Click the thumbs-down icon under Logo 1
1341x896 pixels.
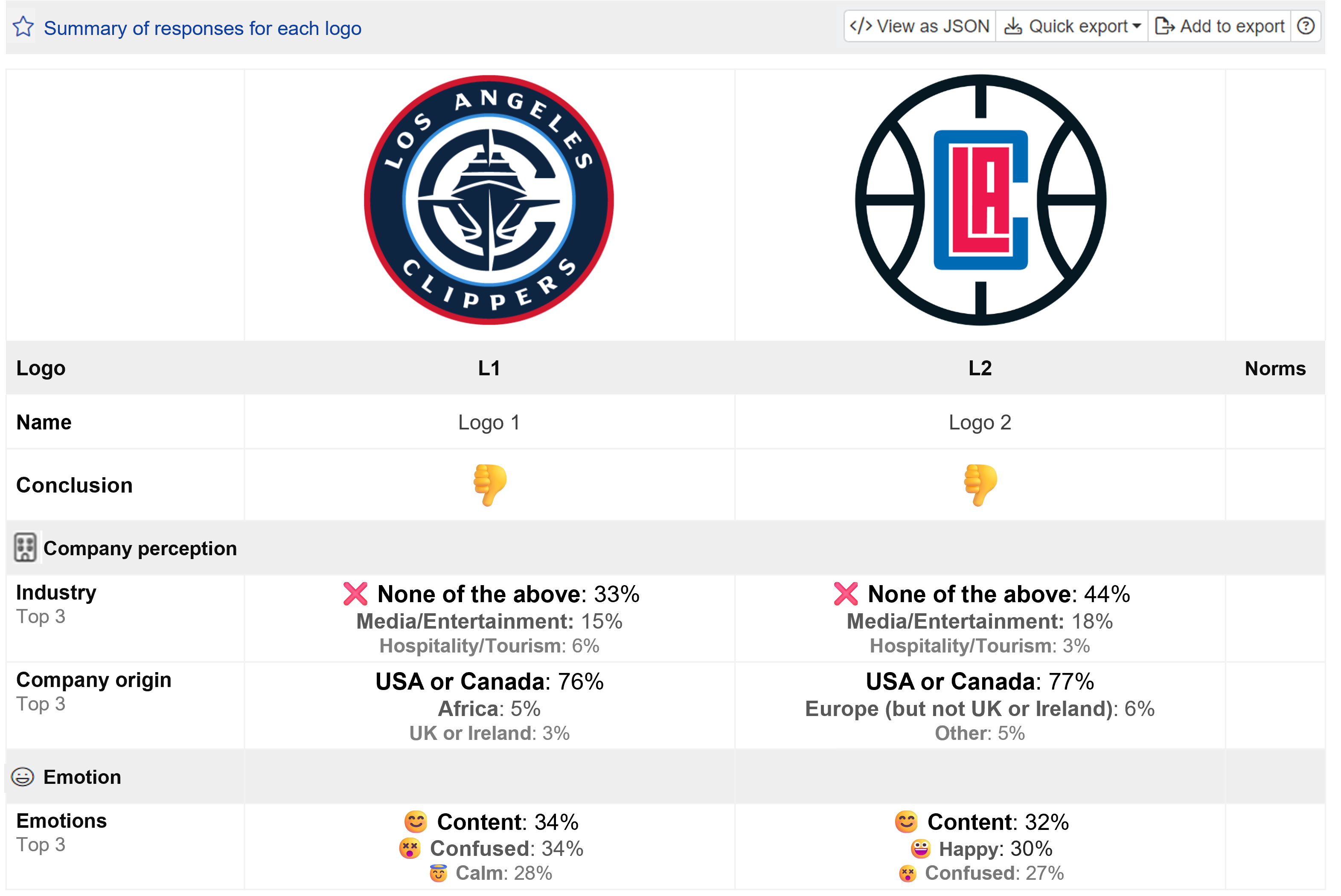[x=490, y=484]
